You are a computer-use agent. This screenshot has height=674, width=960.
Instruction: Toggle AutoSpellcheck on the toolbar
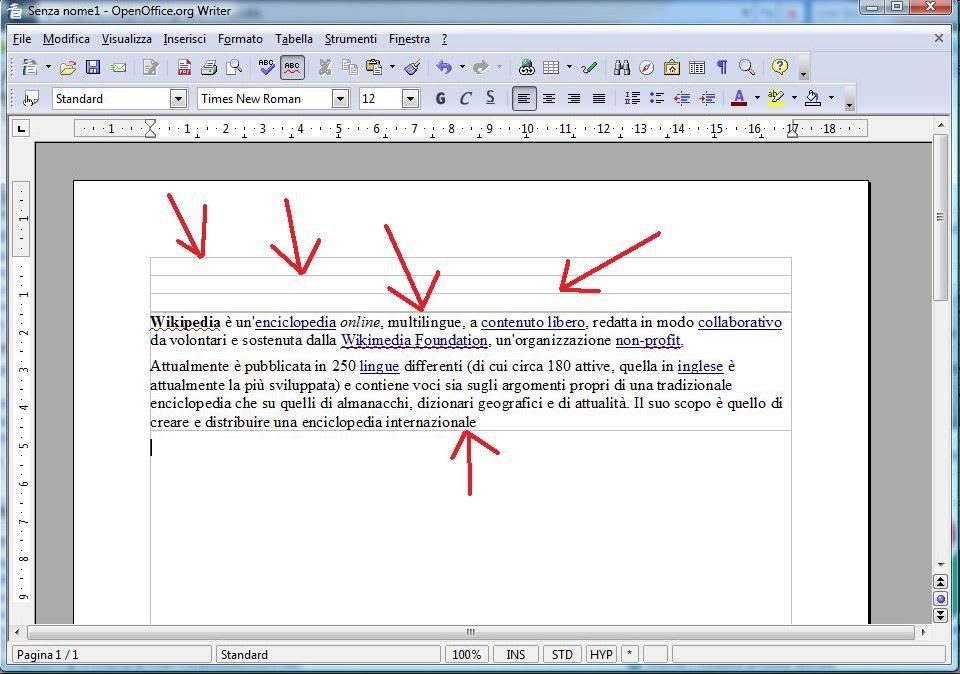[x=292, y=68]
